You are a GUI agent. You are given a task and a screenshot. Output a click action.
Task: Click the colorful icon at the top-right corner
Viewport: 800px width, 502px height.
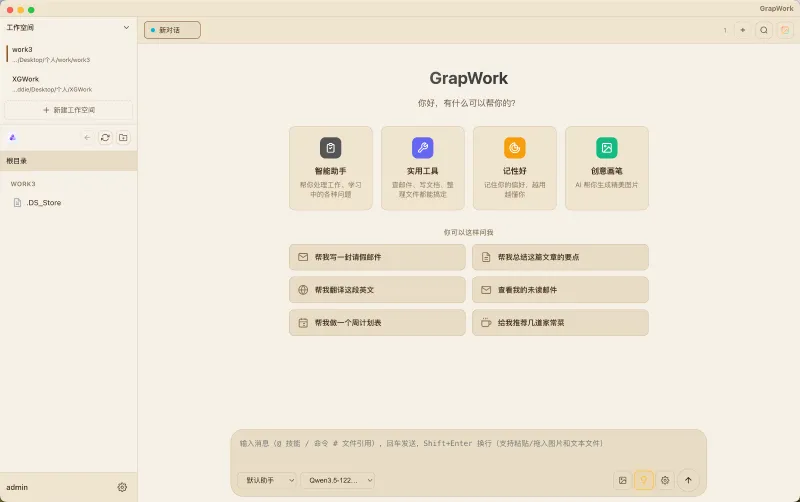(x=785, y=30)
